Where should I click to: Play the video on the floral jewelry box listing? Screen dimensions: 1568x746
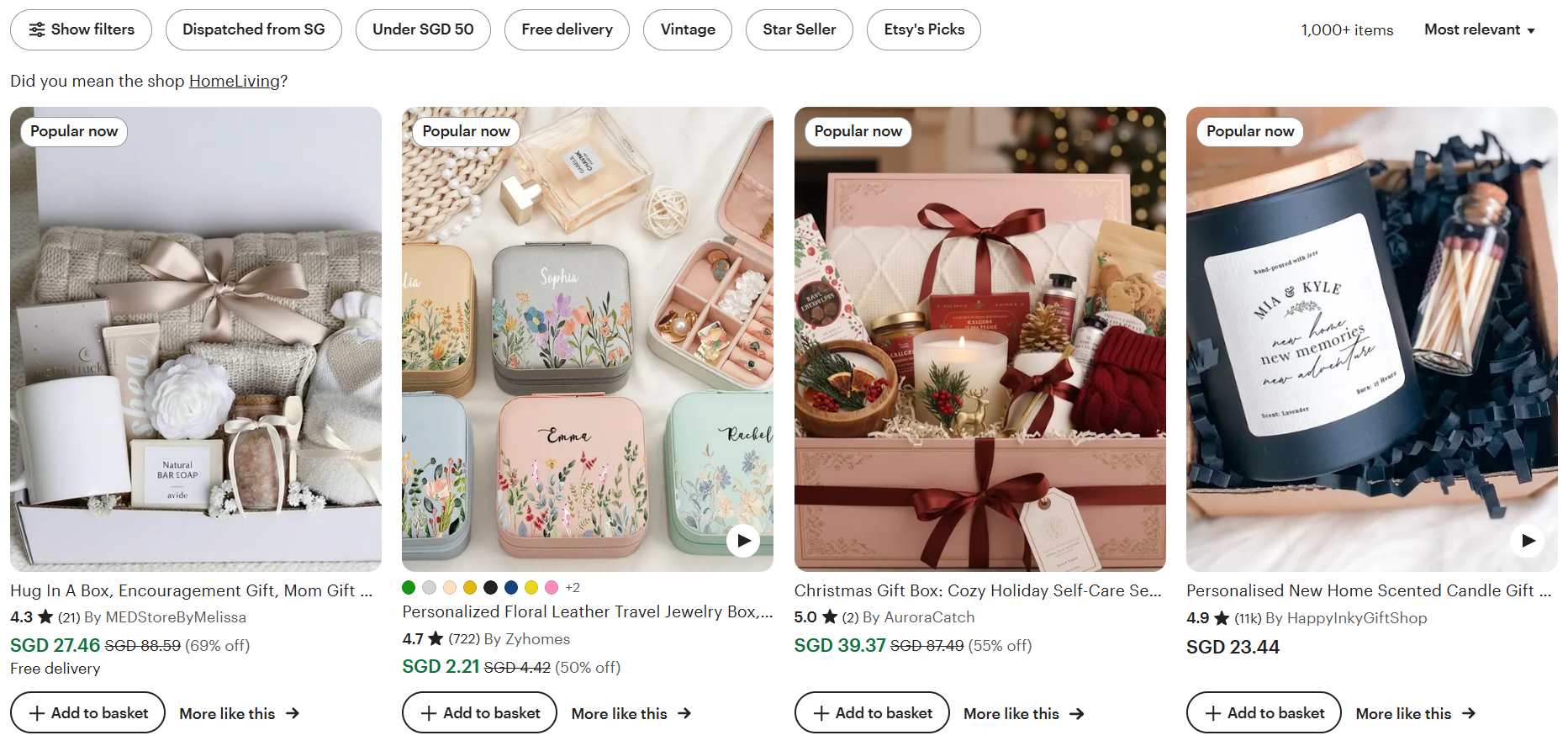(743, 541)
